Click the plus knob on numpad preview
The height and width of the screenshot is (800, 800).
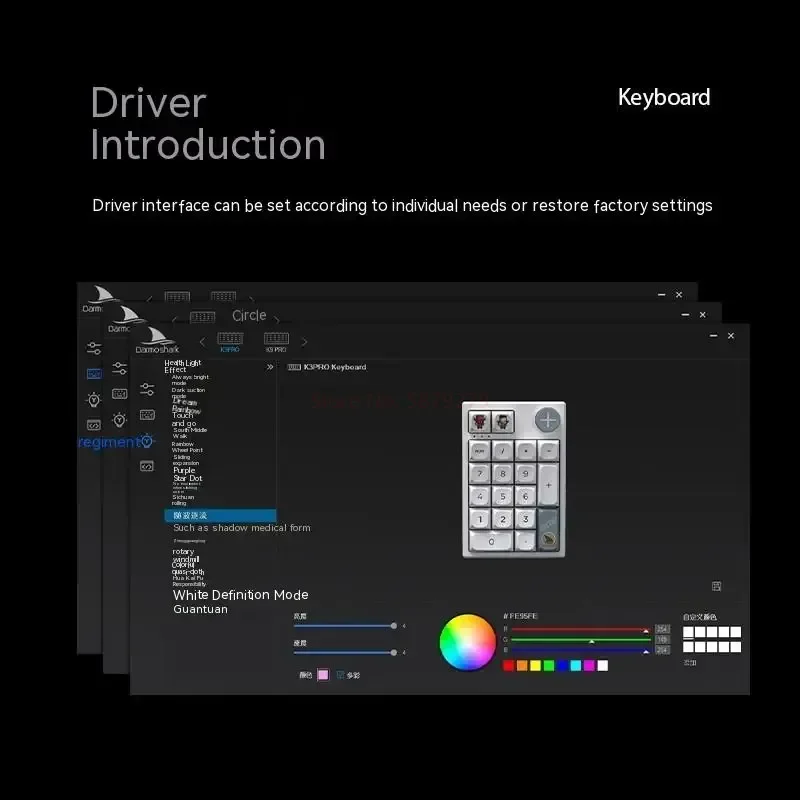[x=547, y=420]
